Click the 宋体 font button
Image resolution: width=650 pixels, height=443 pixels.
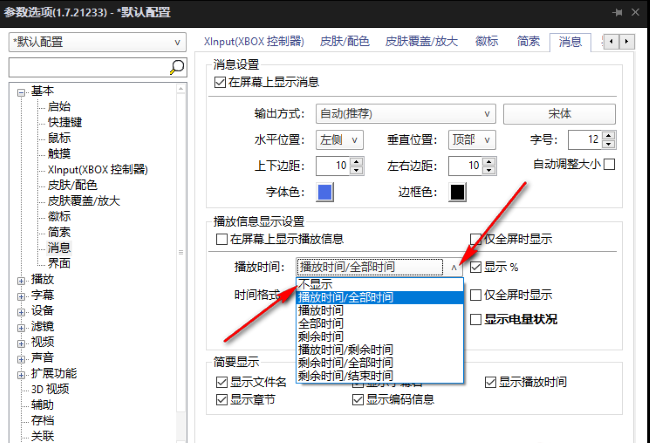point(559,113)
